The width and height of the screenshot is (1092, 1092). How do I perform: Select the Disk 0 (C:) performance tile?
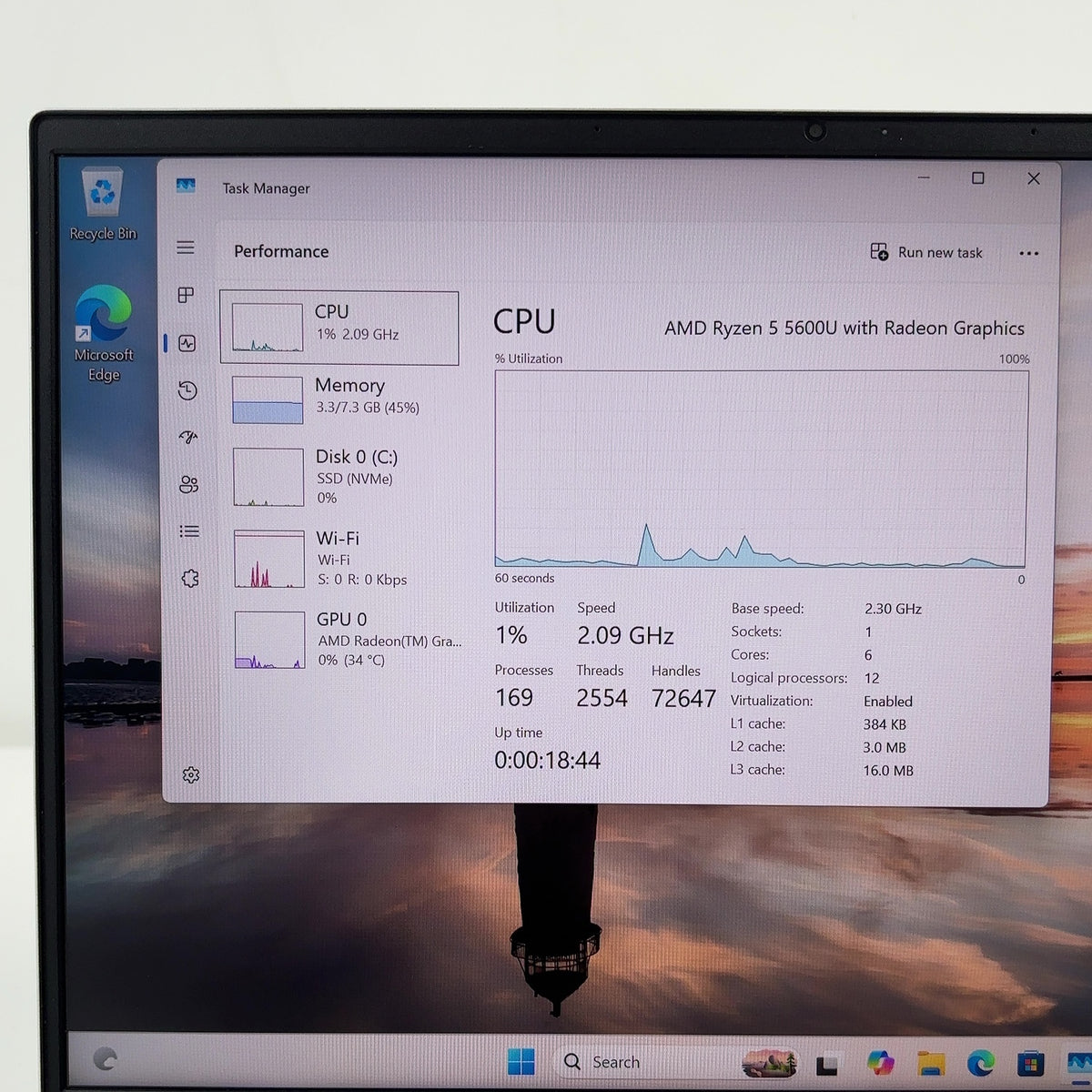point(339,477)
